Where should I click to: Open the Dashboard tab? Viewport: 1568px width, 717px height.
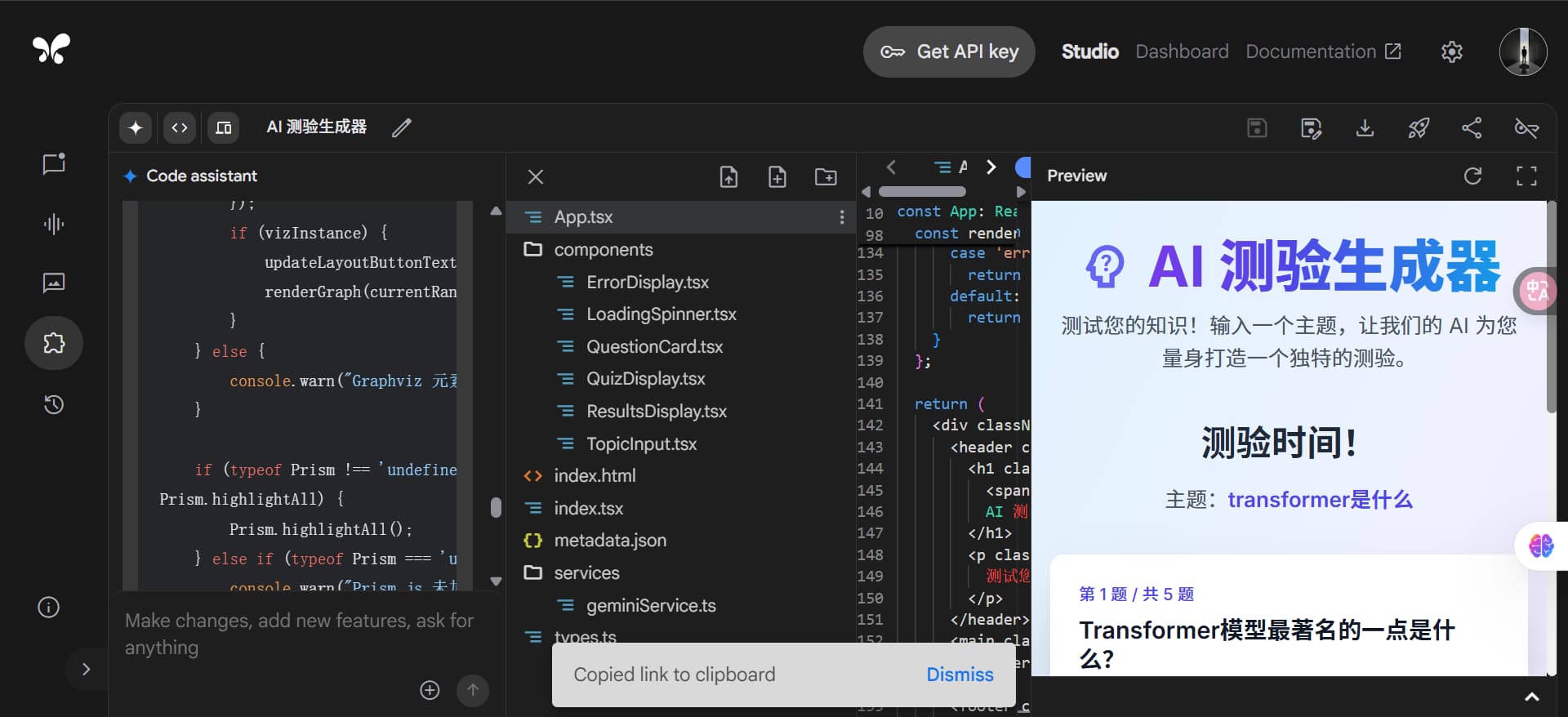tap(1182, 51)
